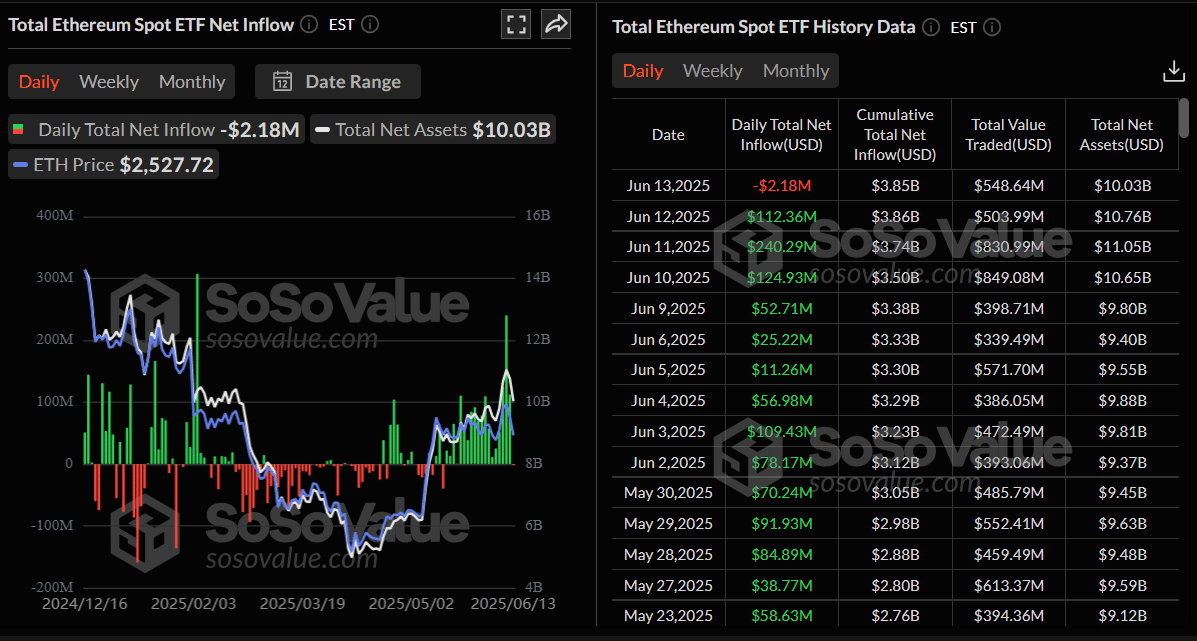This screenshot has width=1197, height=641.
Task: Toggle Daily Total Net Inflow series
Action: pos(156,130)
